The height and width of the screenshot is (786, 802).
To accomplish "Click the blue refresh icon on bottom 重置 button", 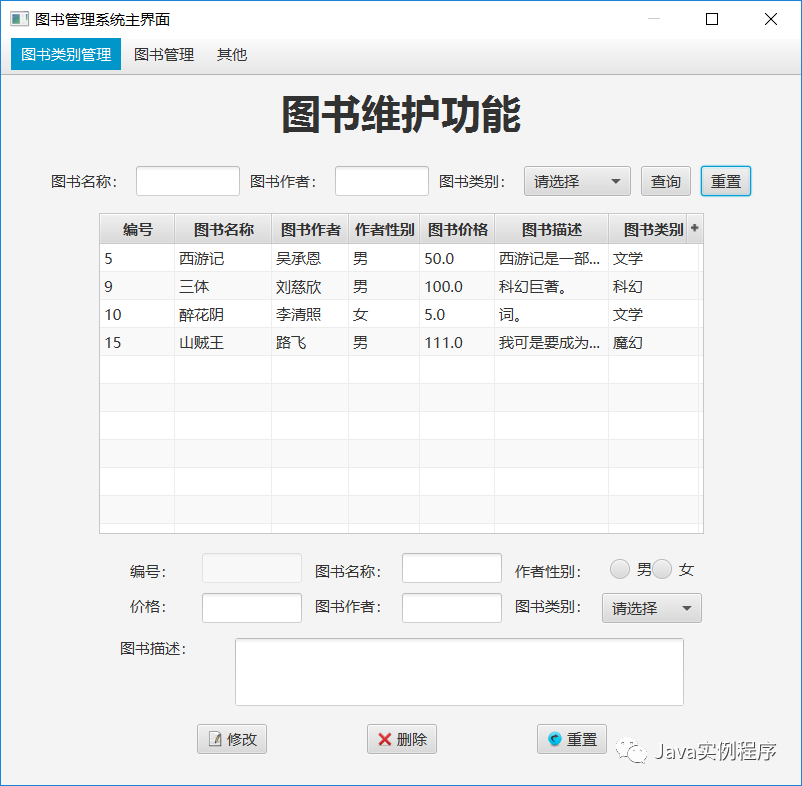I will 554,738.
